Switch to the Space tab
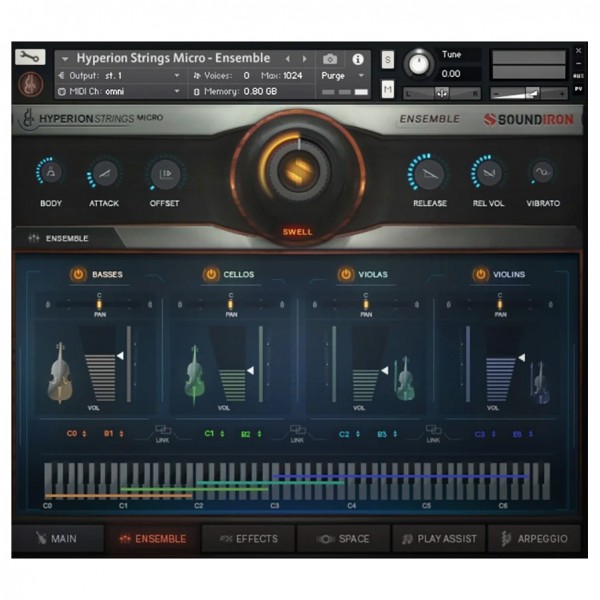 (343, 539)
